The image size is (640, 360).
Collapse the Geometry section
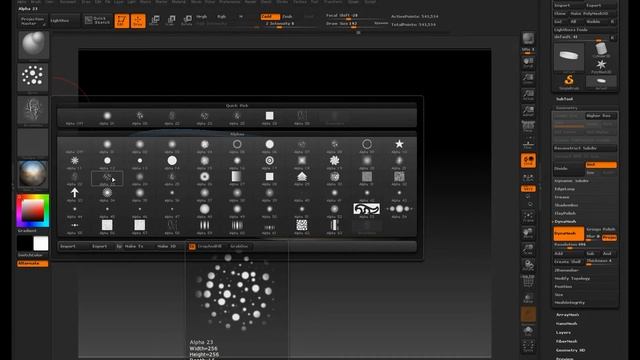click(x=567, y=108)
